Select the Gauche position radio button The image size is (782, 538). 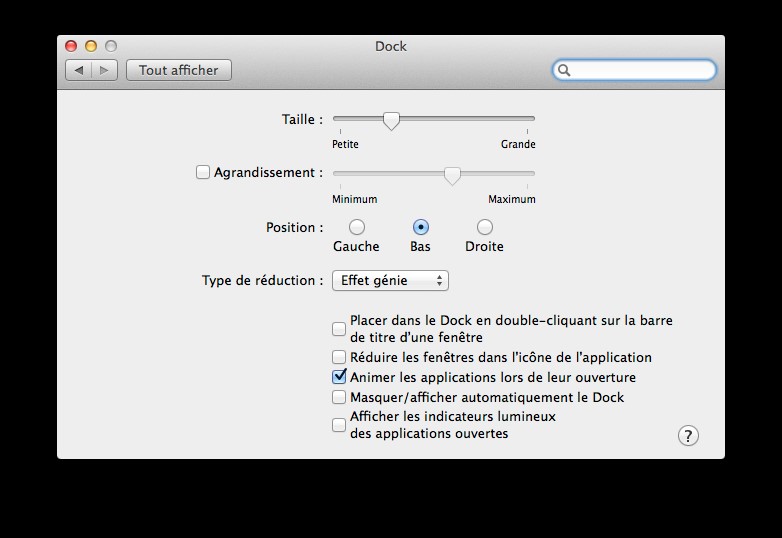coord(357,227)
